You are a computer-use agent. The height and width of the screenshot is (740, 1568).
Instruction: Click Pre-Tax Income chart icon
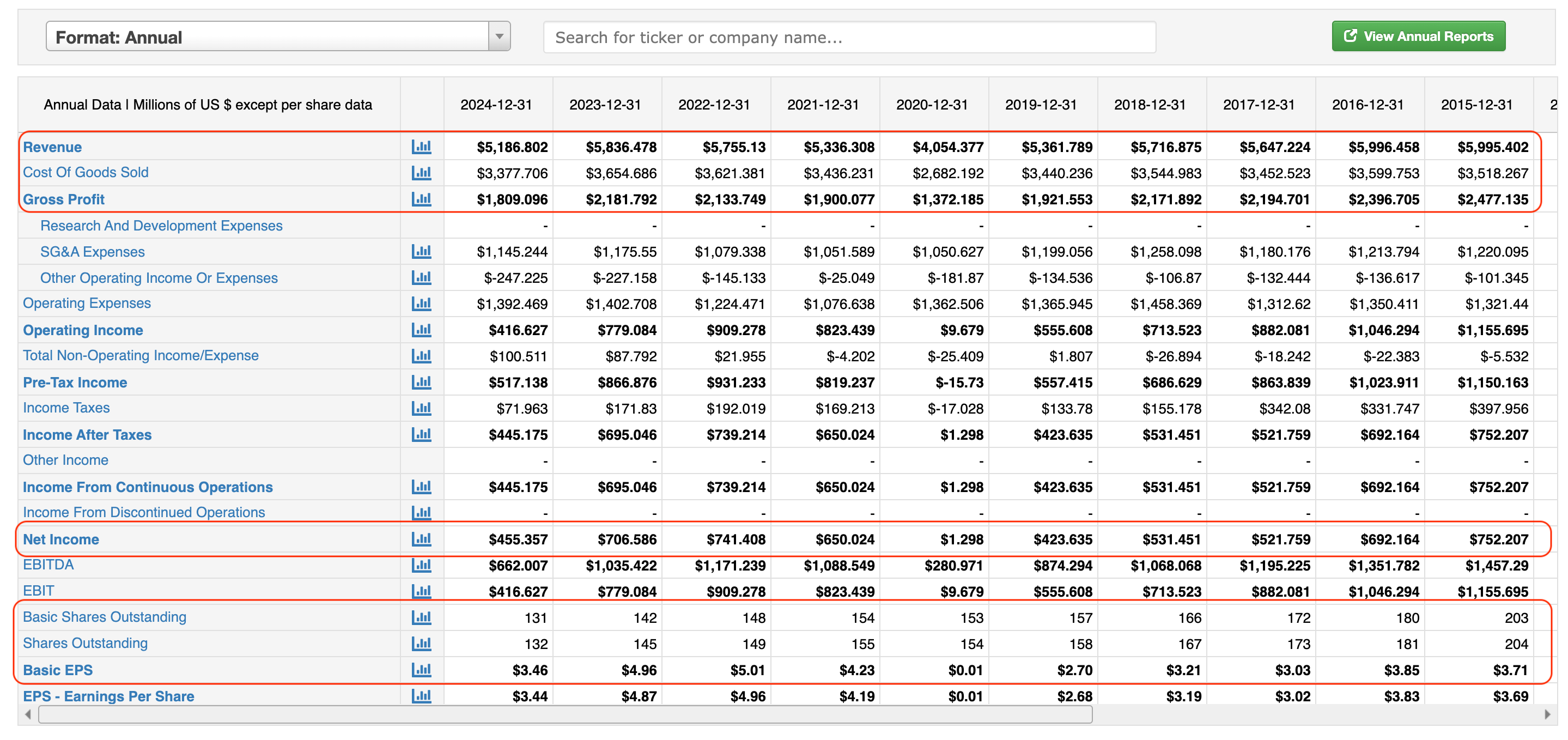pyautogui.click(x=421, y=383)
